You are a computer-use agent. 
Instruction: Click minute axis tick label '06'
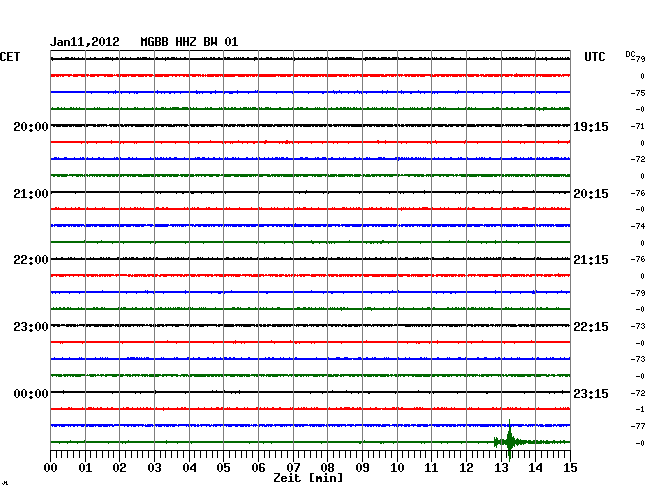258,468
